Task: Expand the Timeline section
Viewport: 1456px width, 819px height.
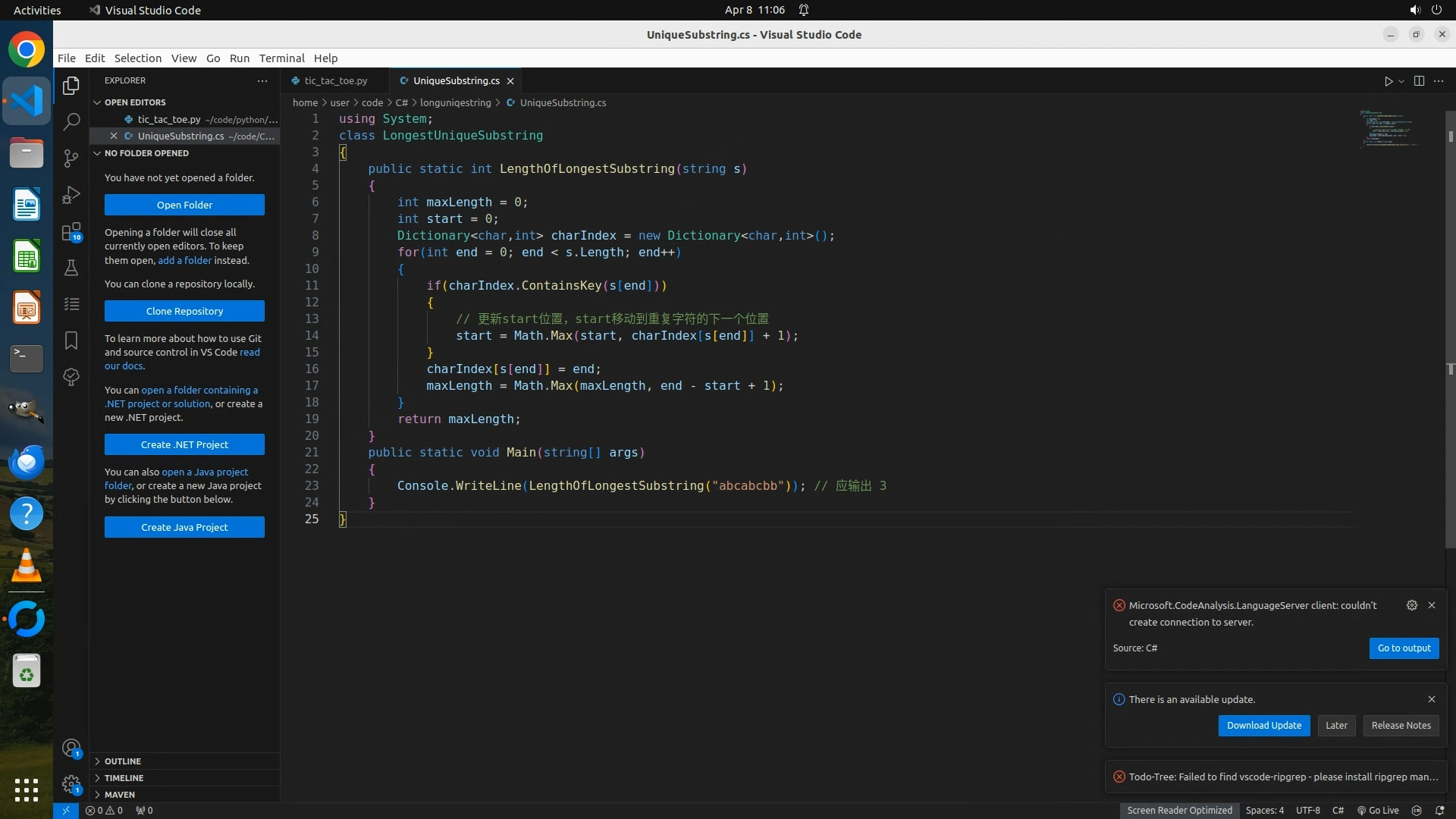Action: [124, 777]
